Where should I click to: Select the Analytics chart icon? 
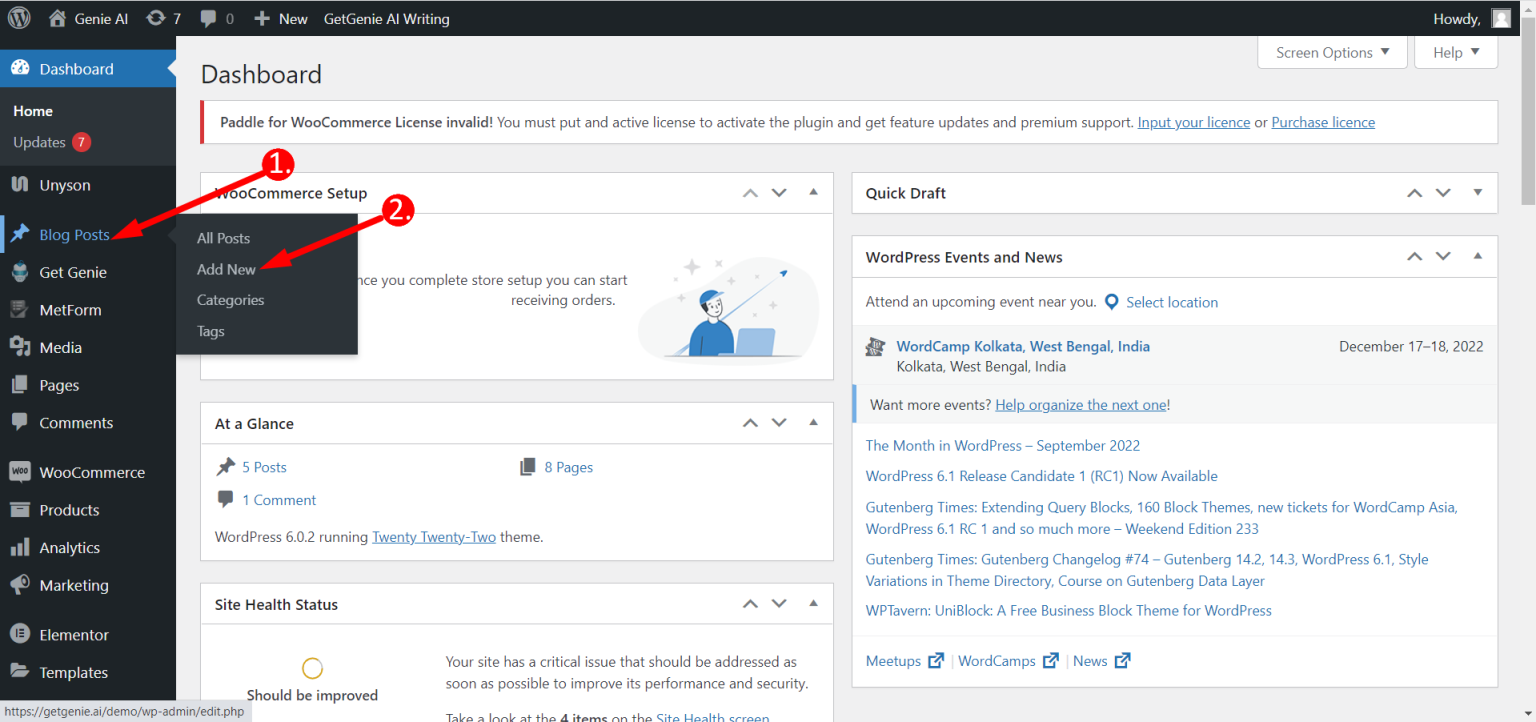coord(21,547)
